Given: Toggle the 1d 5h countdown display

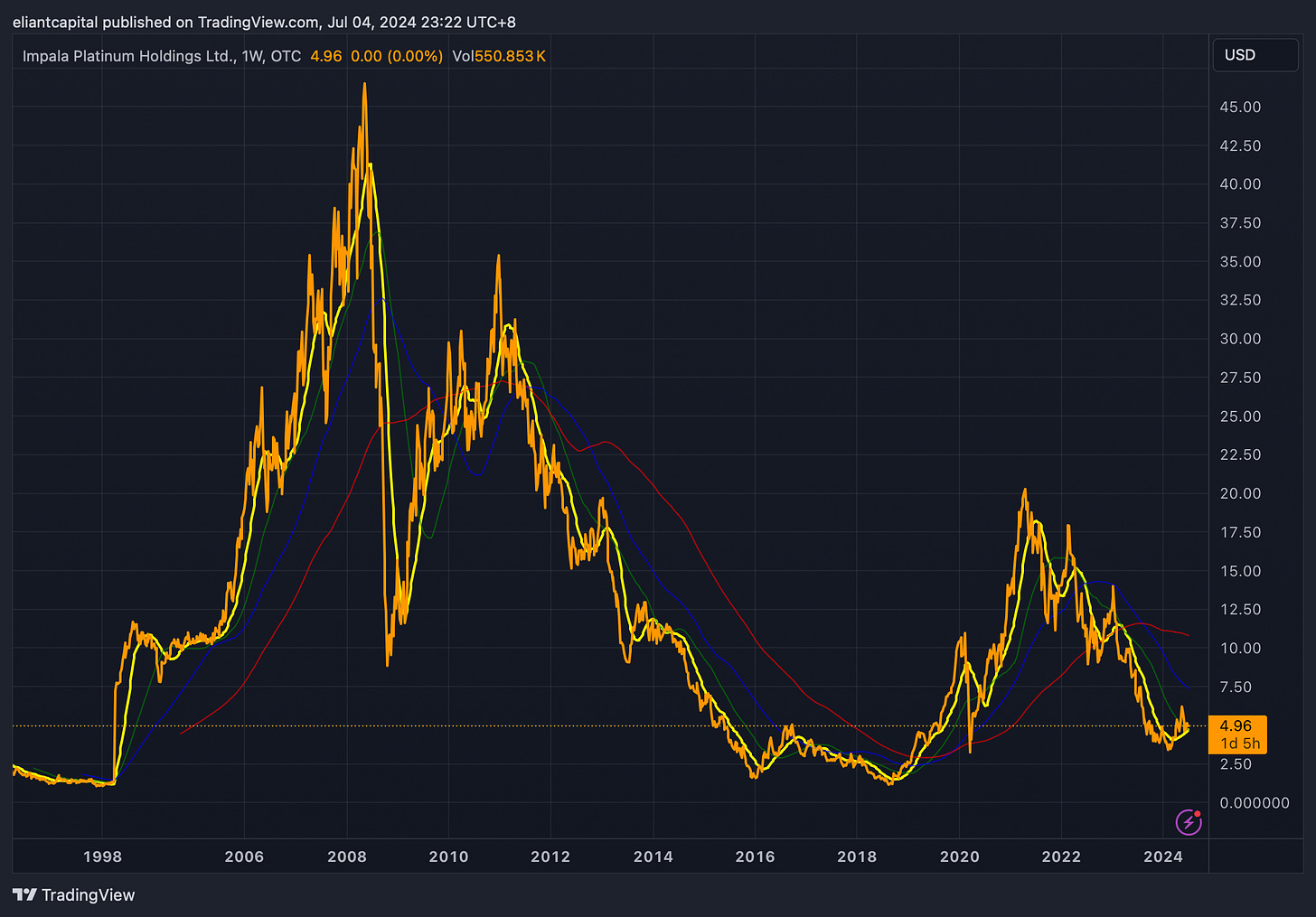Looking at the screenshot, I should coord(1237,744).
